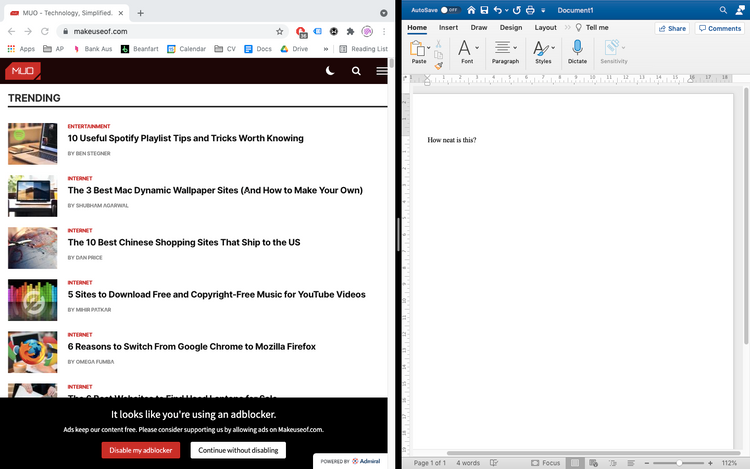The image size is (750, 469).
Task: Open the Chrome three-dot menu
Action: click(384, 31)
